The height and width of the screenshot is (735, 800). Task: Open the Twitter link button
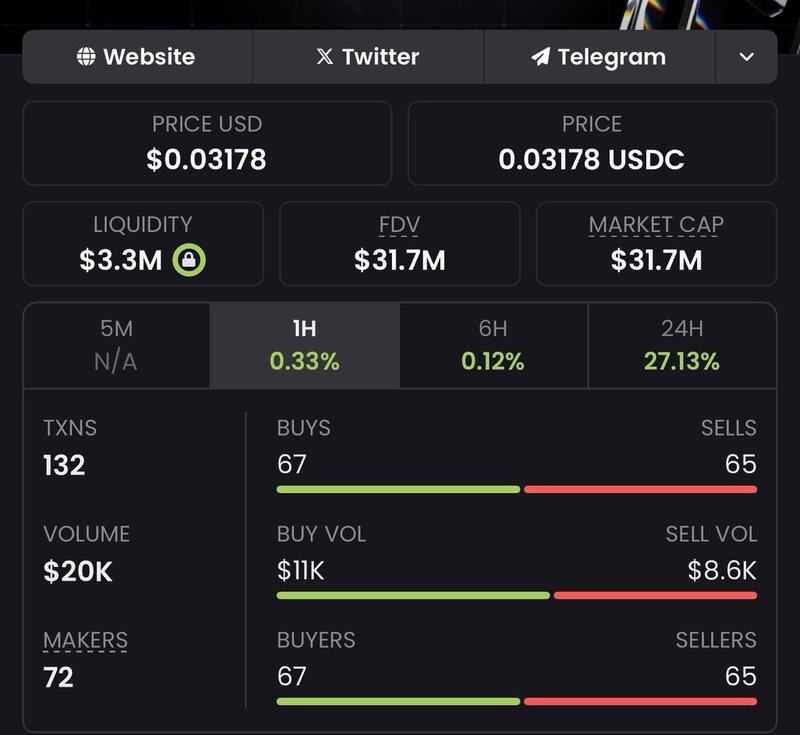point(368,57)
